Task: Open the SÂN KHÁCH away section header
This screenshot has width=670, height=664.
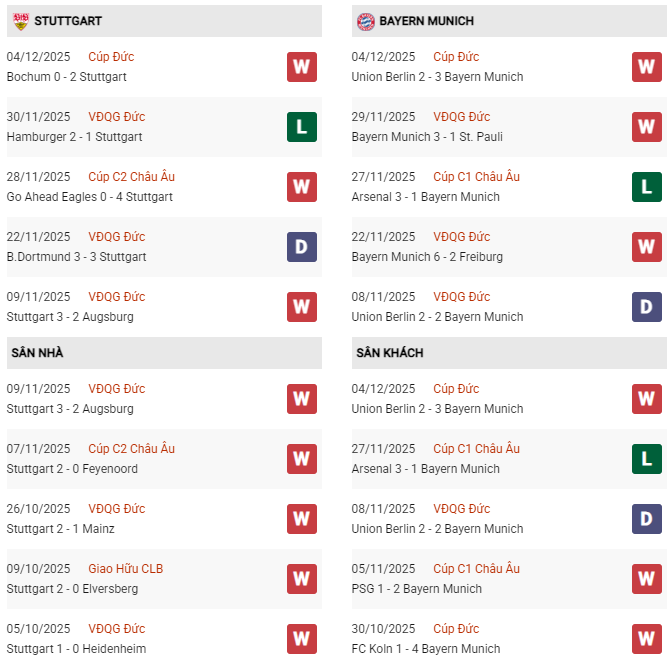Action: [388, 353]
